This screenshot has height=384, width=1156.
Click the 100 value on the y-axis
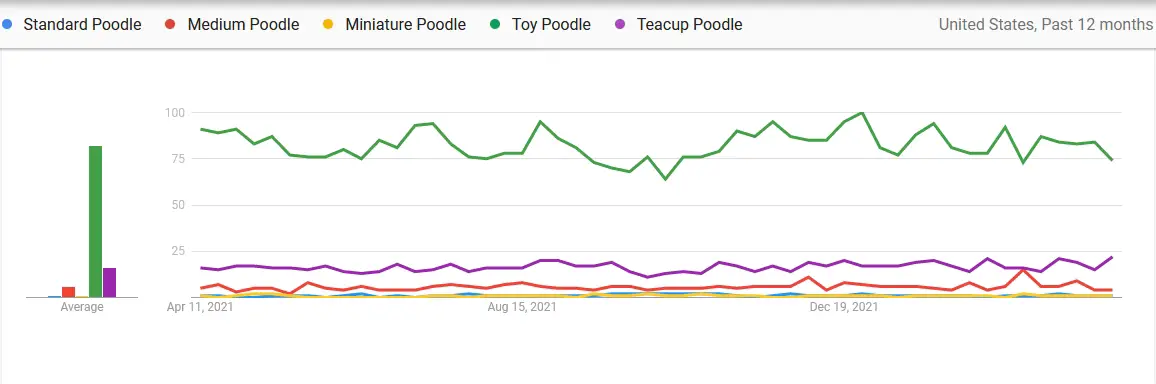[174, 113]
